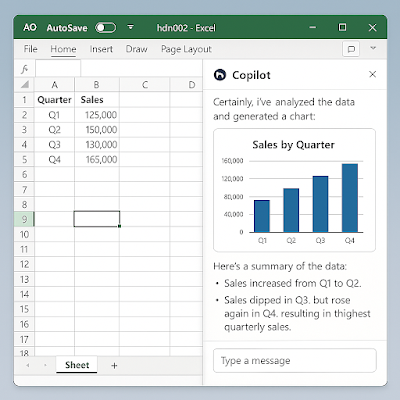Open the Quick Access Toolbar dropdown arrow
This screenshot has height=400, width=400.
[131, 27]
